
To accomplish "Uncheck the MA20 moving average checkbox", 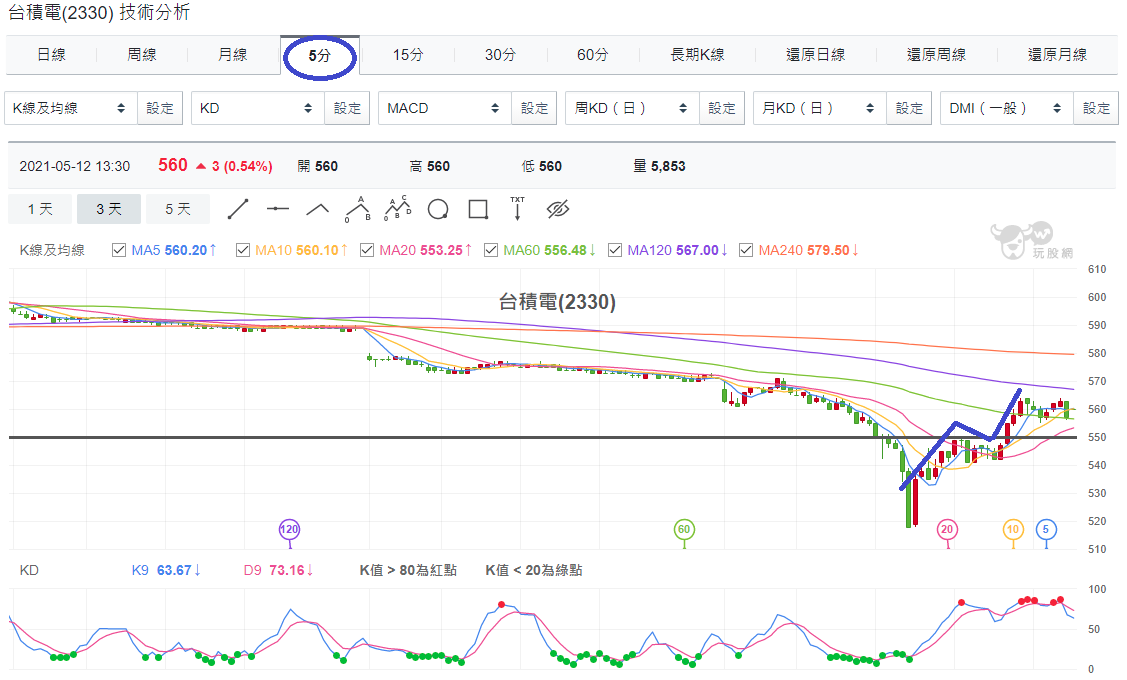I will click(367, 250).
